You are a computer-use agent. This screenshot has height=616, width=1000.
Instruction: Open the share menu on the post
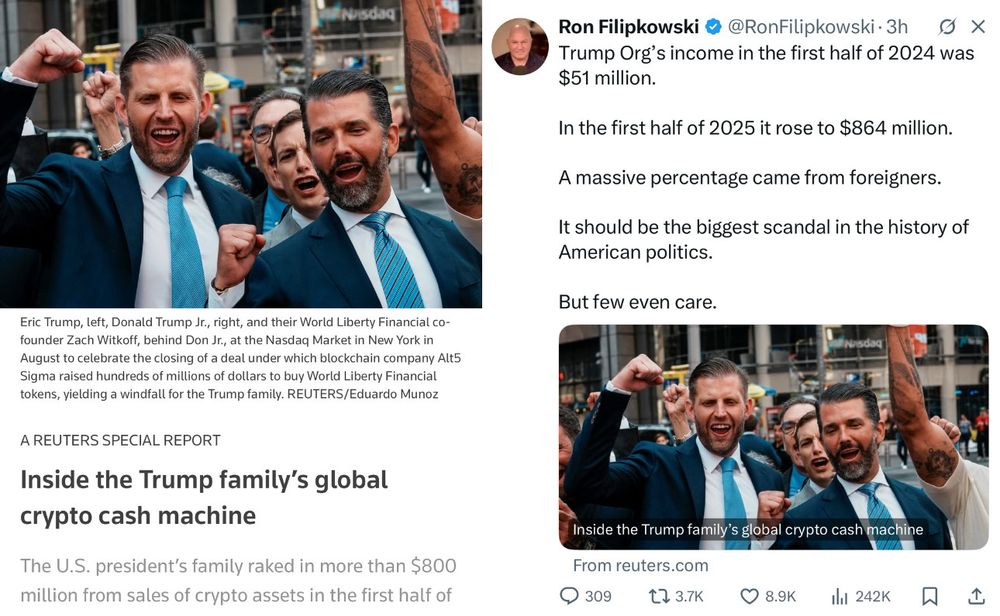pos(977,596)
